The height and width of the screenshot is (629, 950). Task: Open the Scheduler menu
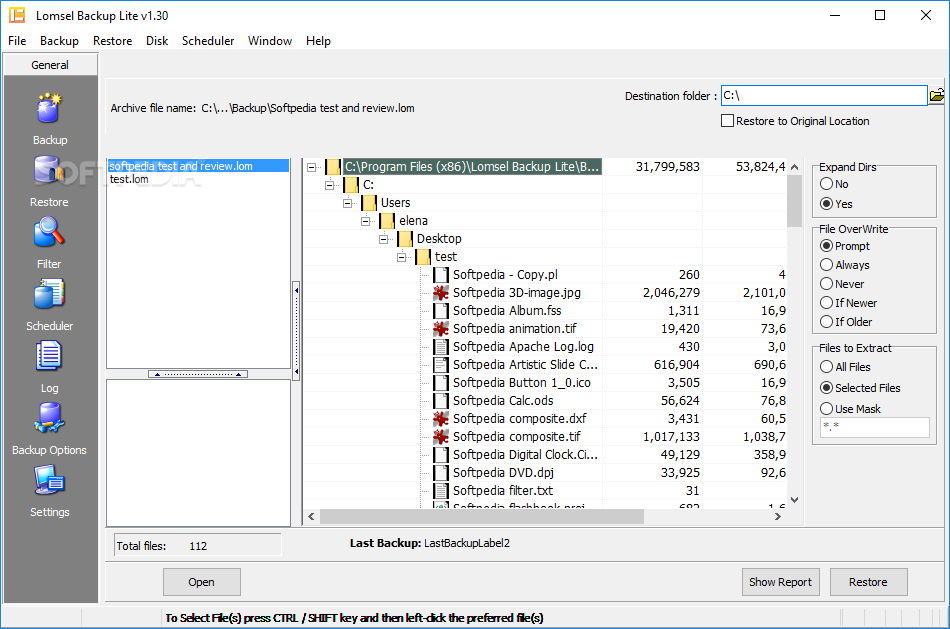pyautogui.click(x=208, y=41)
